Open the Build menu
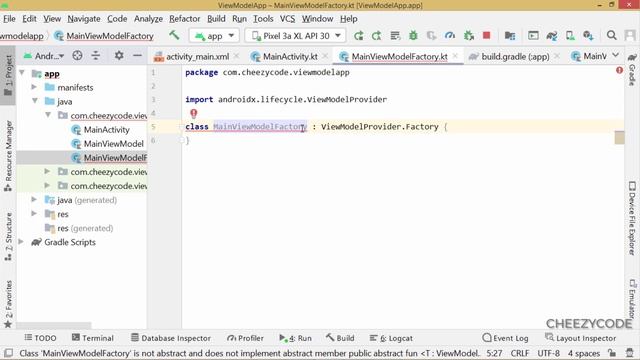 [x=216, y=19]
